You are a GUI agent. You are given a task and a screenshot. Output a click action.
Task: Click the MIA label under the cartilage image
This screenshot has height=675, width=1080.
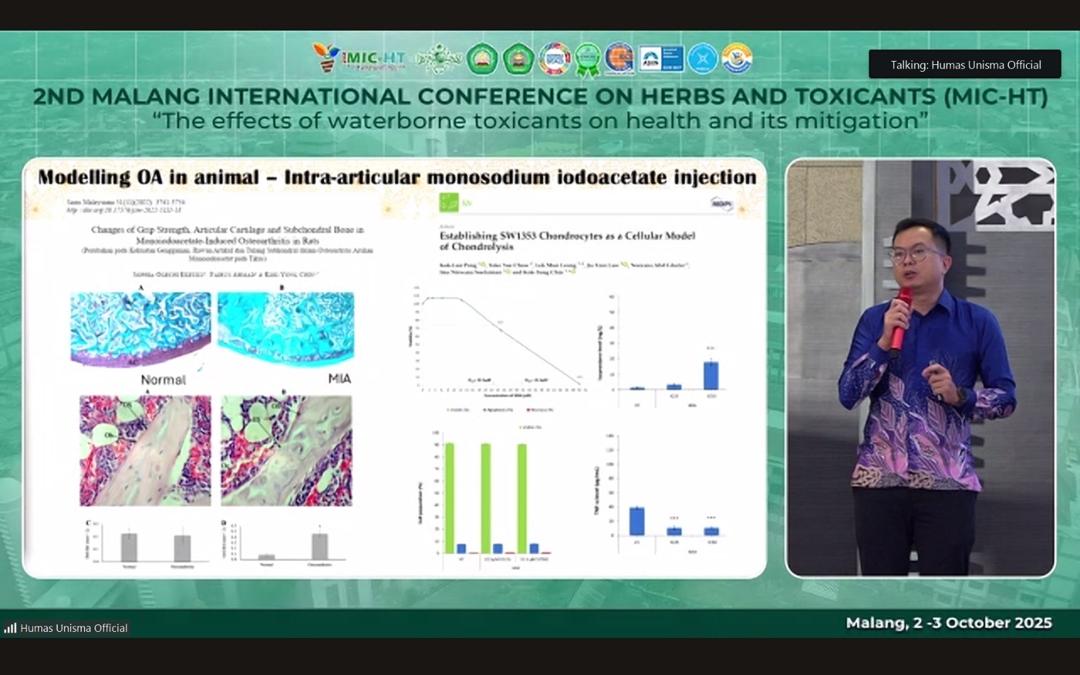pos(340,378)
